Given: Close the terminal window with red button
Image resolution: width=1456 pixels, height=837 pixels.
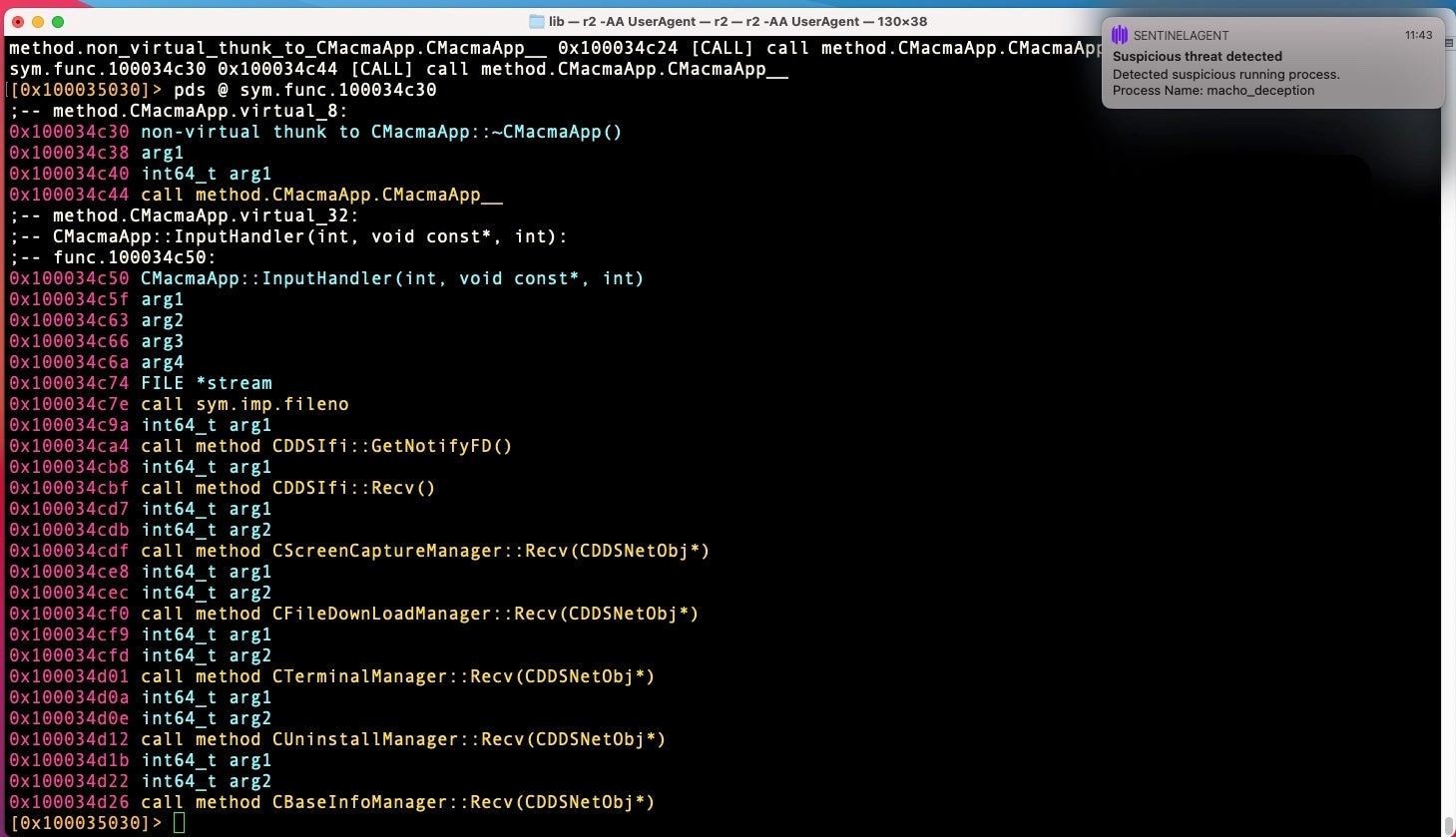Looking at the screenshot, I should [x=18, y=21].
